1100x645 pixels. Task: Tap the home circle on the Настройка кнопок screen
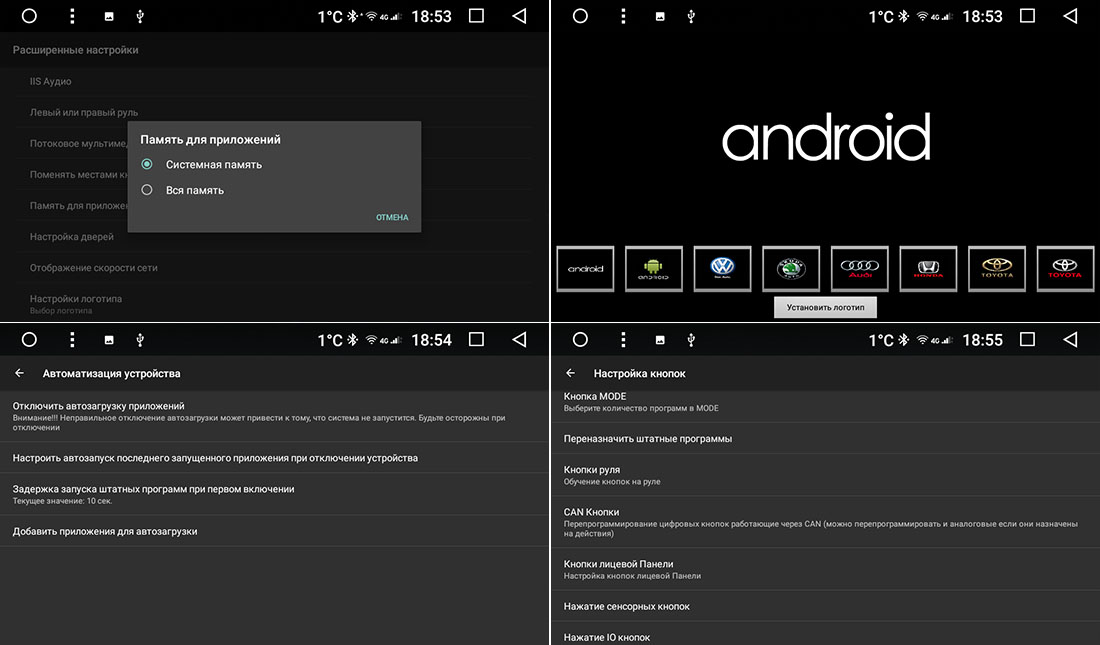pyautogui.click(x=580, y=340)
